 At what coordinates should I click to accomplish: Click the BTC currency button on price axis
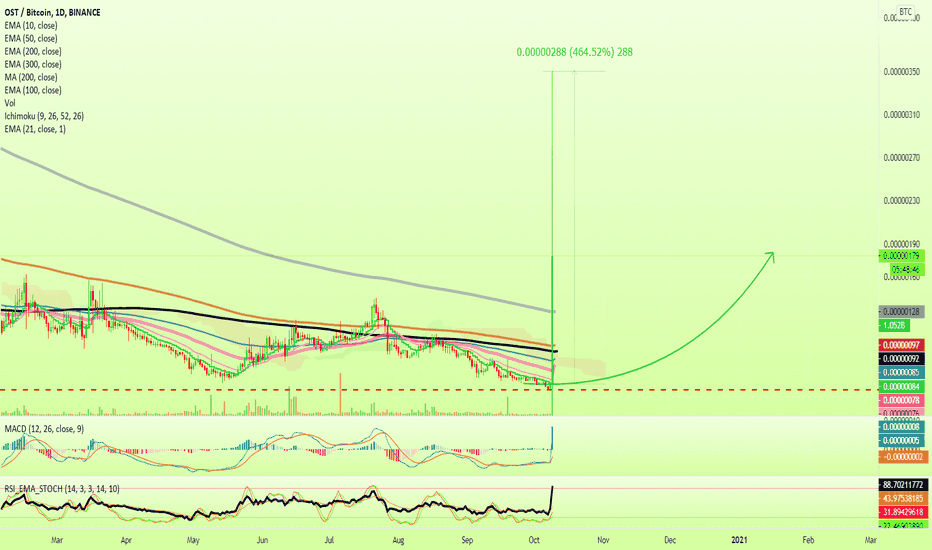905,12
